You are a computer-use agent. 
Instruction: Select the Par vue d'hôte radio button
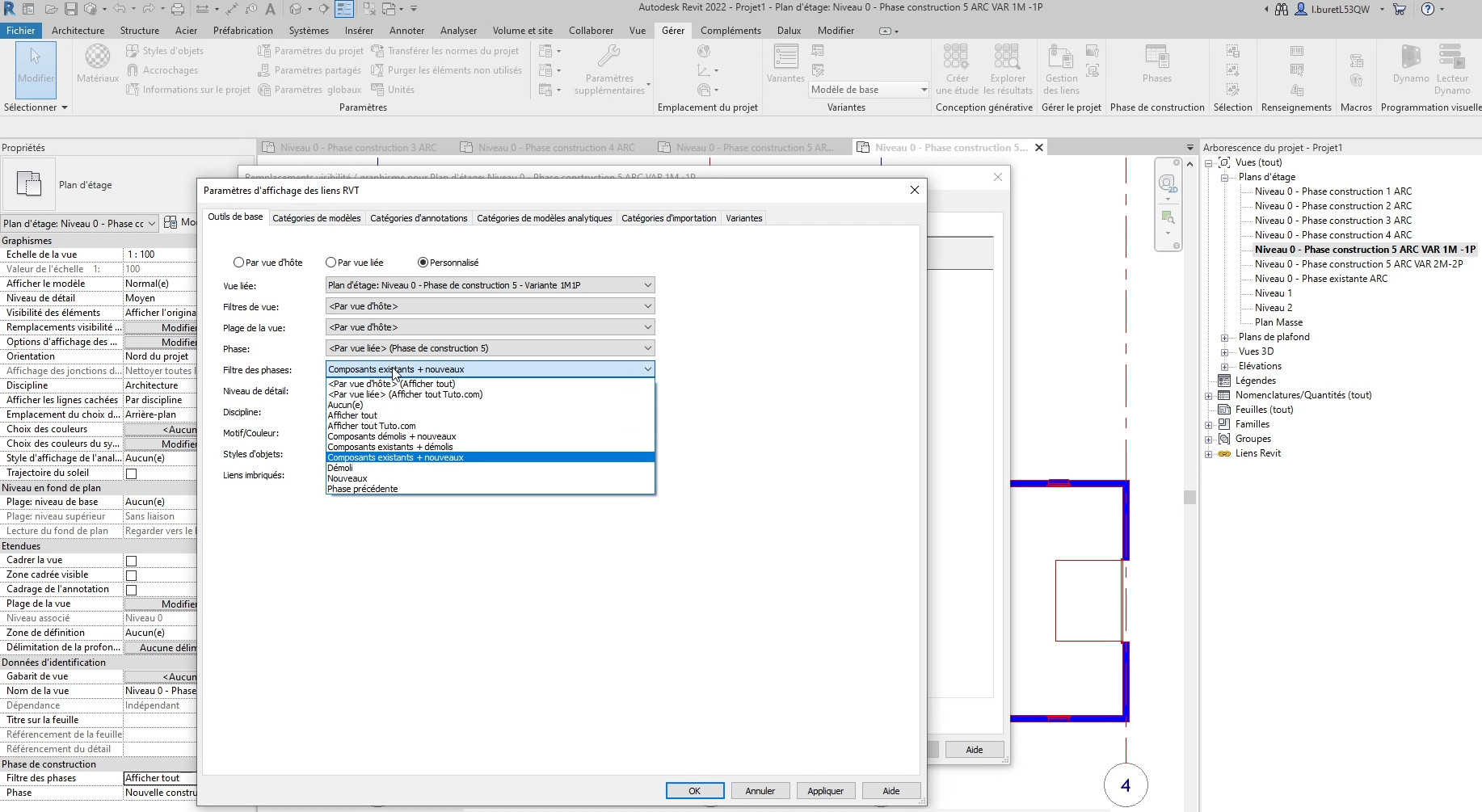click(x=238, y=263)
